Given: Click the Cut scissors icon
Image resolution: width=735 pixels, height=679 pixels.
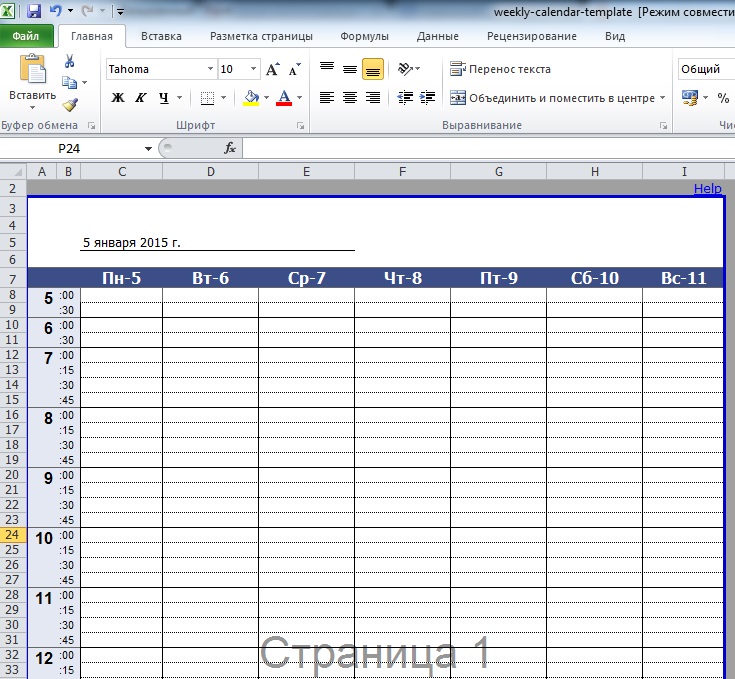Looking at the screenshot, I should [69, 62].
